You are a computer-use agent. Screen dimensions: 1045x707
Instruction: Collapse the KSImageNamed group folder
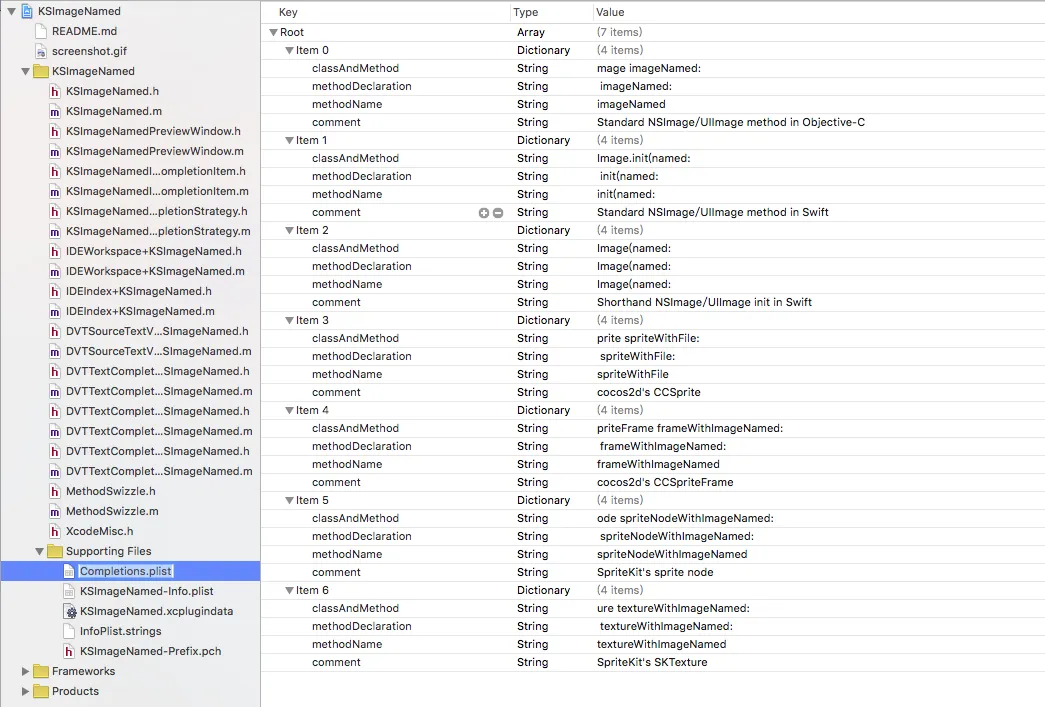pos(25,71)
